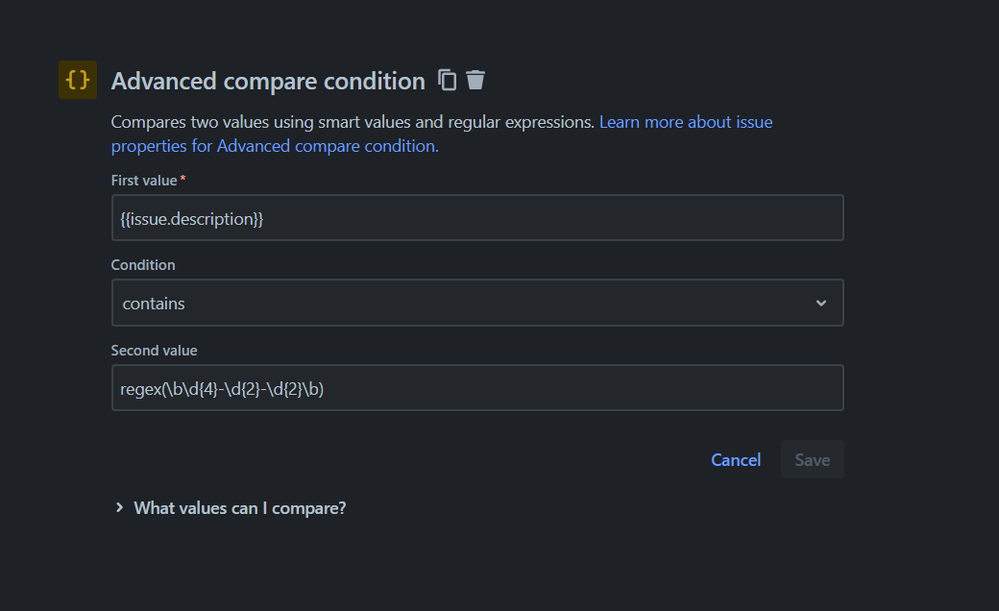Focus the Second value regex field
The width and height of the screenshot is (999, 611).
pos(477,388)
